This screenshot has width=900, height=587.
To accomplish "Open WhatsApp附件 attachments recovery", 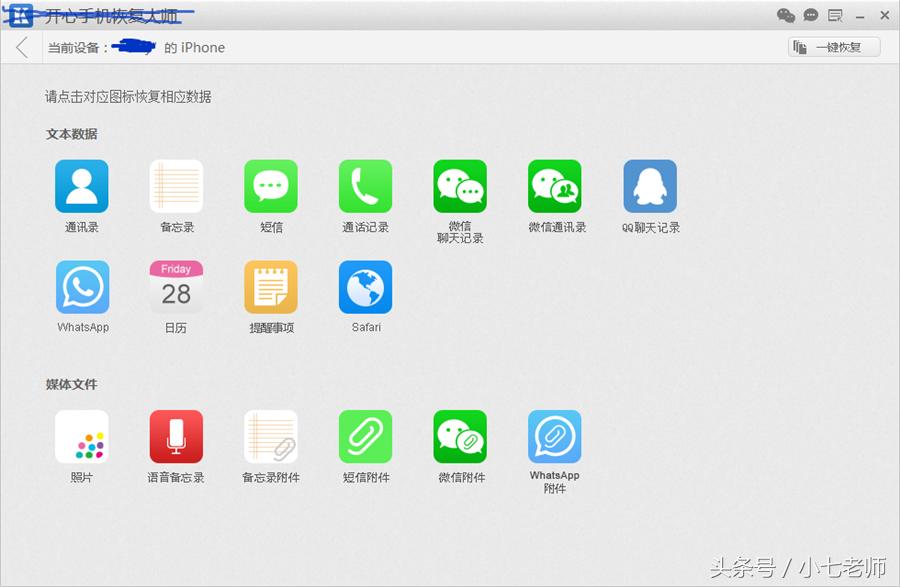I will tap(554, 437).
